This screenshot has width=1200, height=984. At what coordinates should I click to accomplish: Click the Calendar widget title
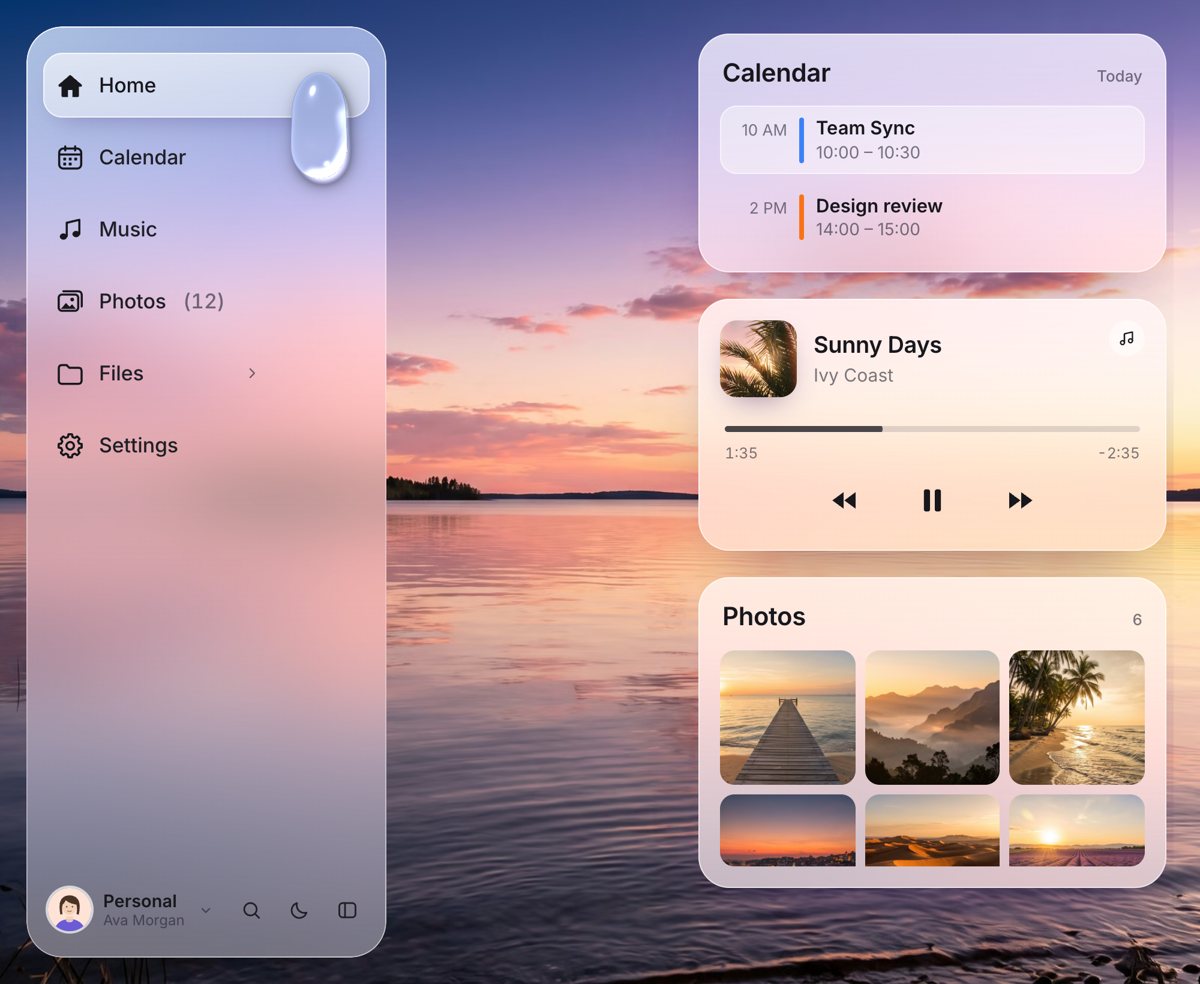(776, 73)
